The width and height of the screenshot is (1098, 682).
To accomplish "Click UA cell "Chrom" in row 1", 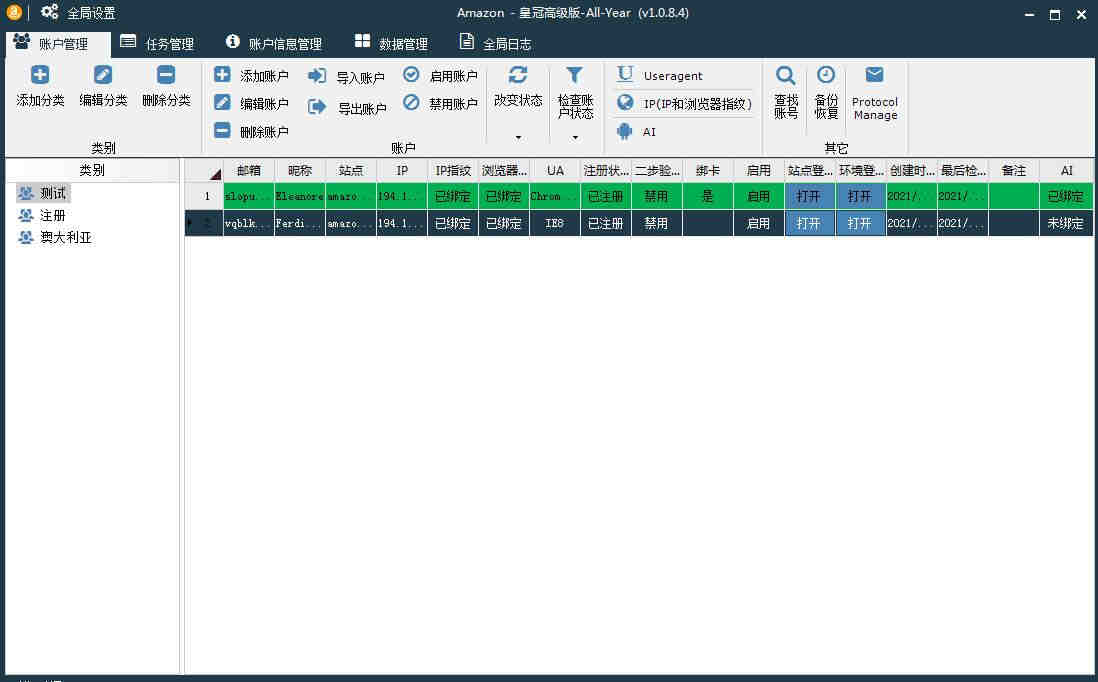I will 555,196.
